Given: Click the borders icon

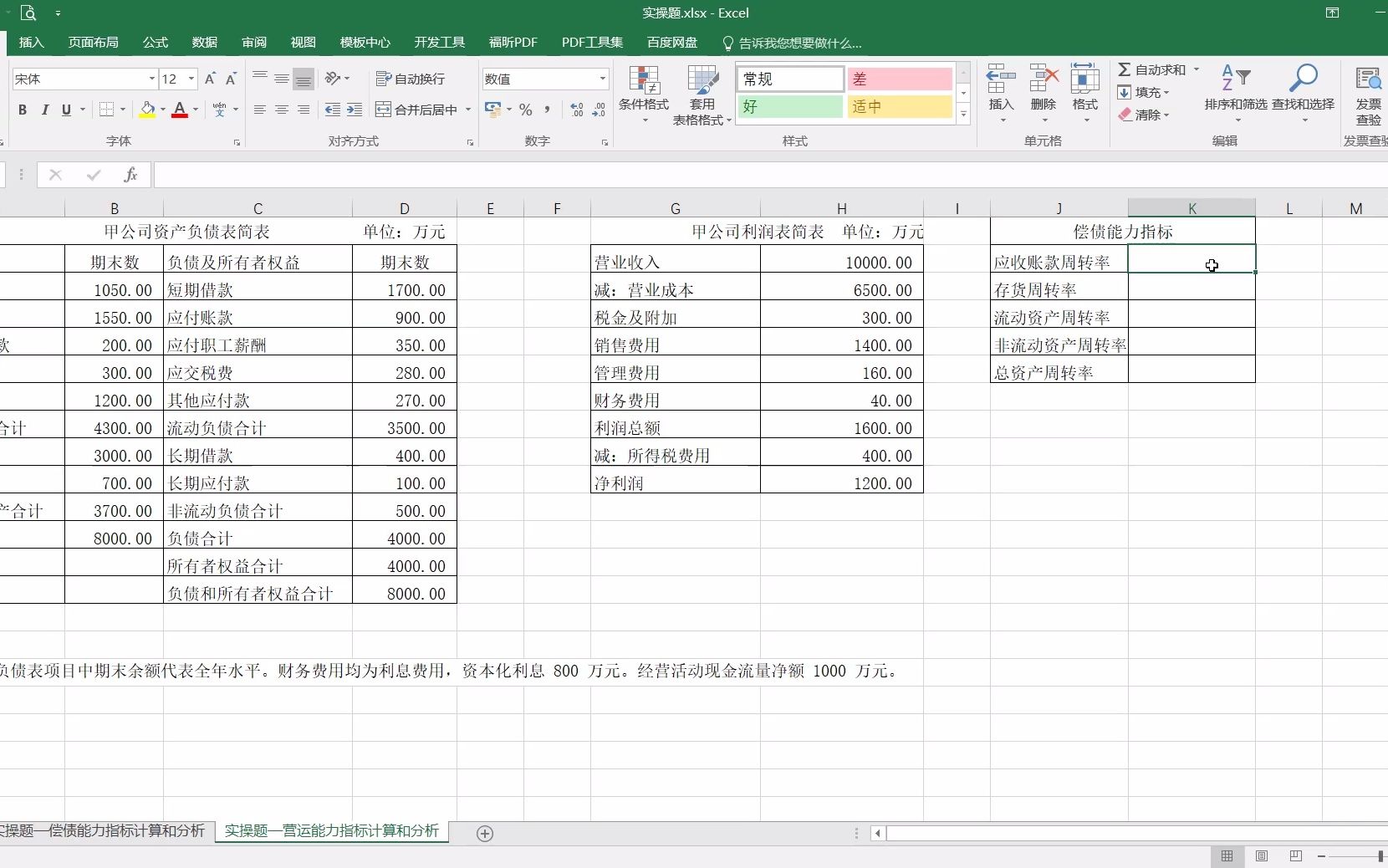Looking at the screenshot, I should click(107, 110).
